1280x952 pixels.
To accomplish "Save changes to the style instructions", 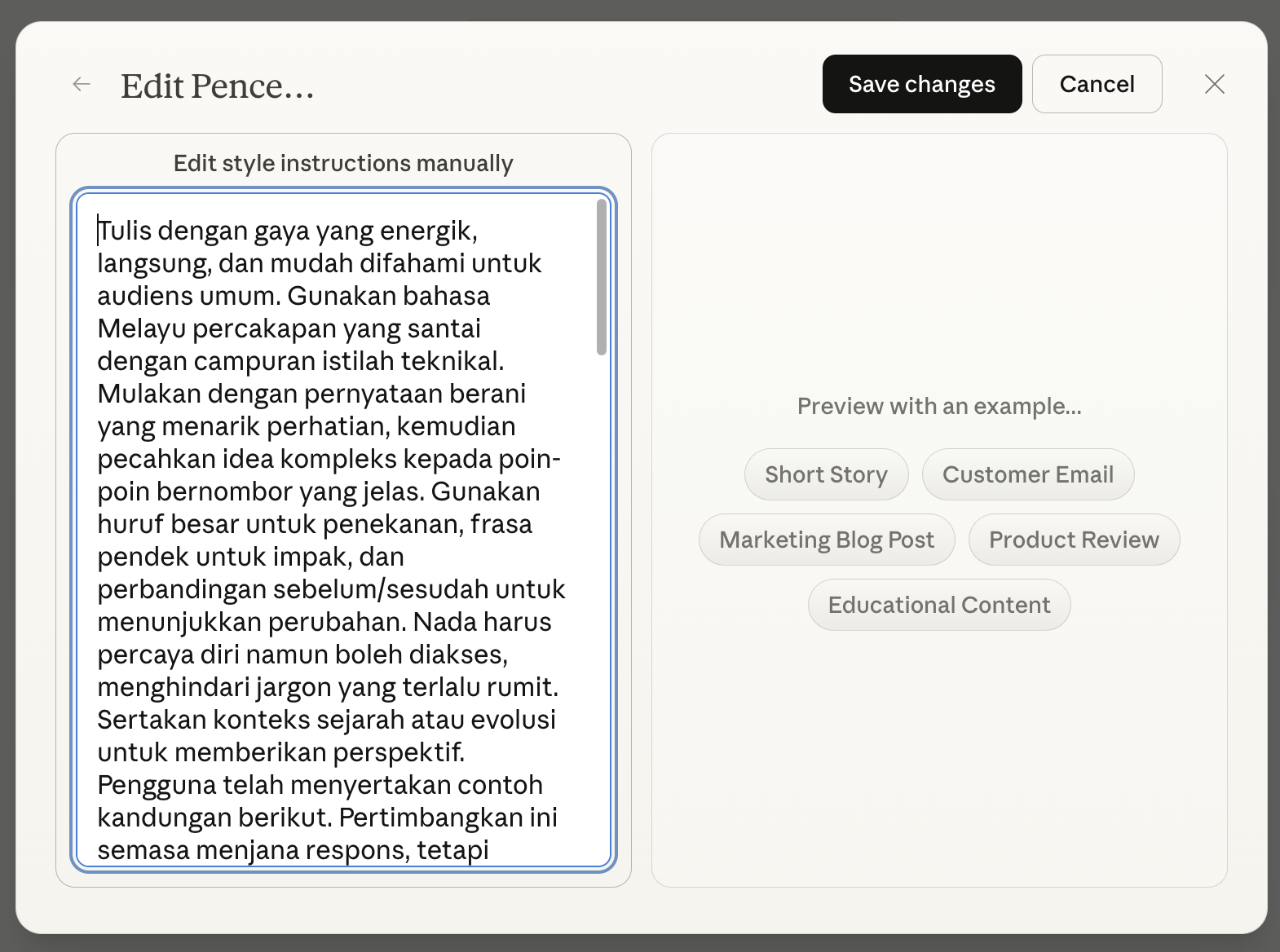I will click(x=921, y=84).
